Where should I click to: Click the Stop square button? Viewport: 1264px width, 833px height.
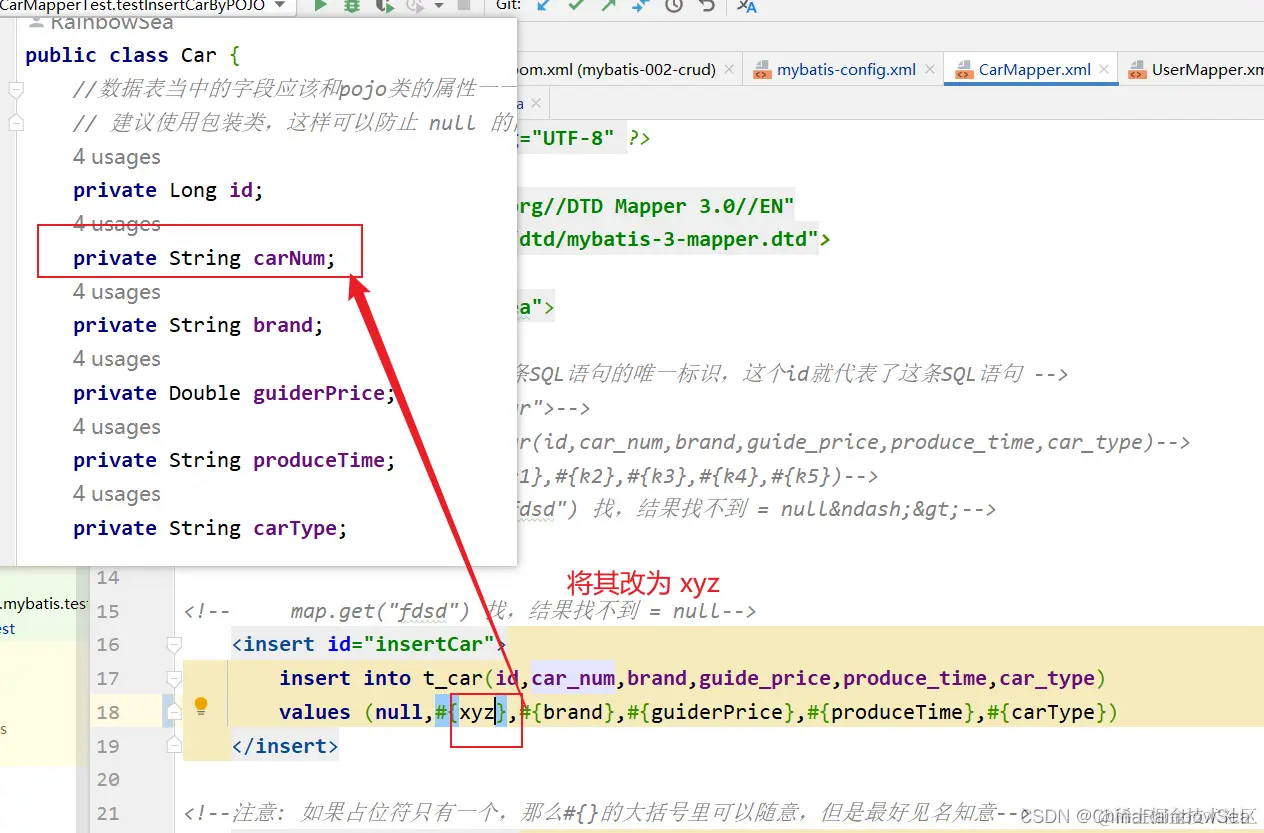tap(463, 6)
